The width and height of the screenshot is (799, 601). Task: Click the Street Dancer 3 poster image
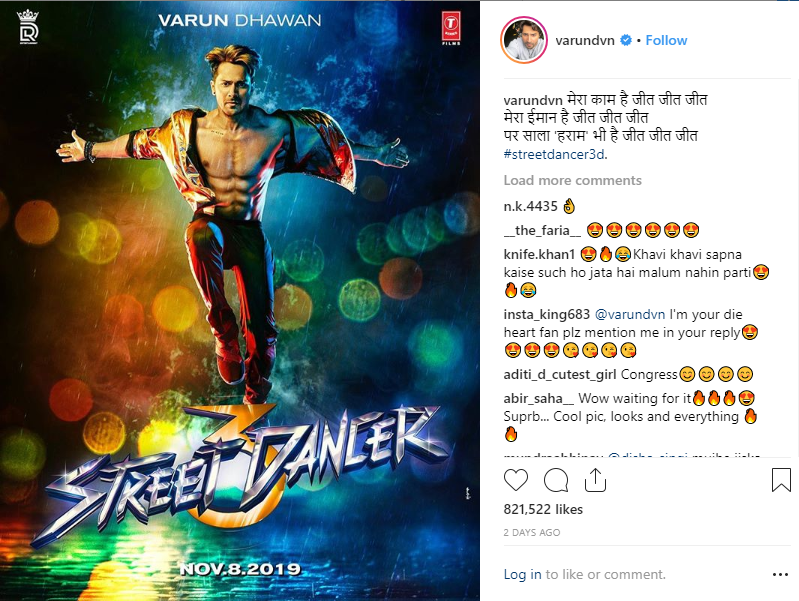239,301
